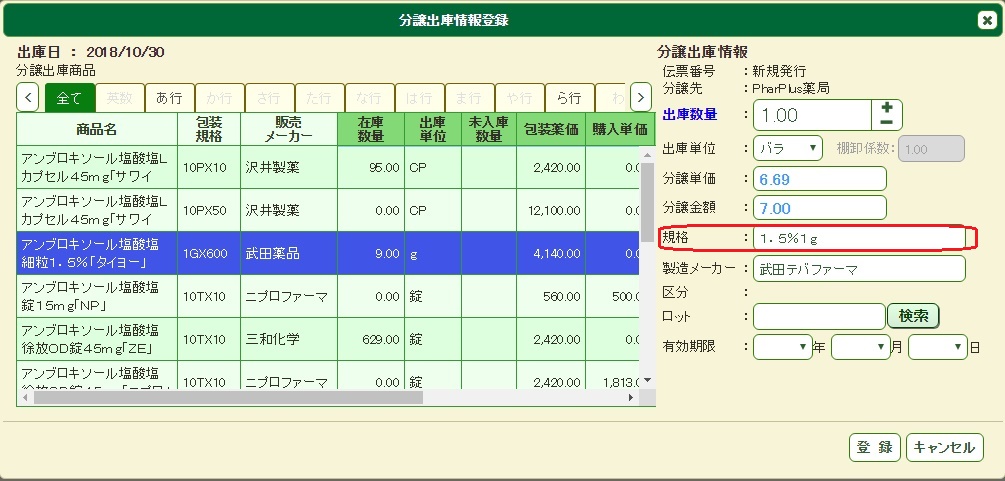Click the horizontal scrollbar right arrow

(632, 398)
